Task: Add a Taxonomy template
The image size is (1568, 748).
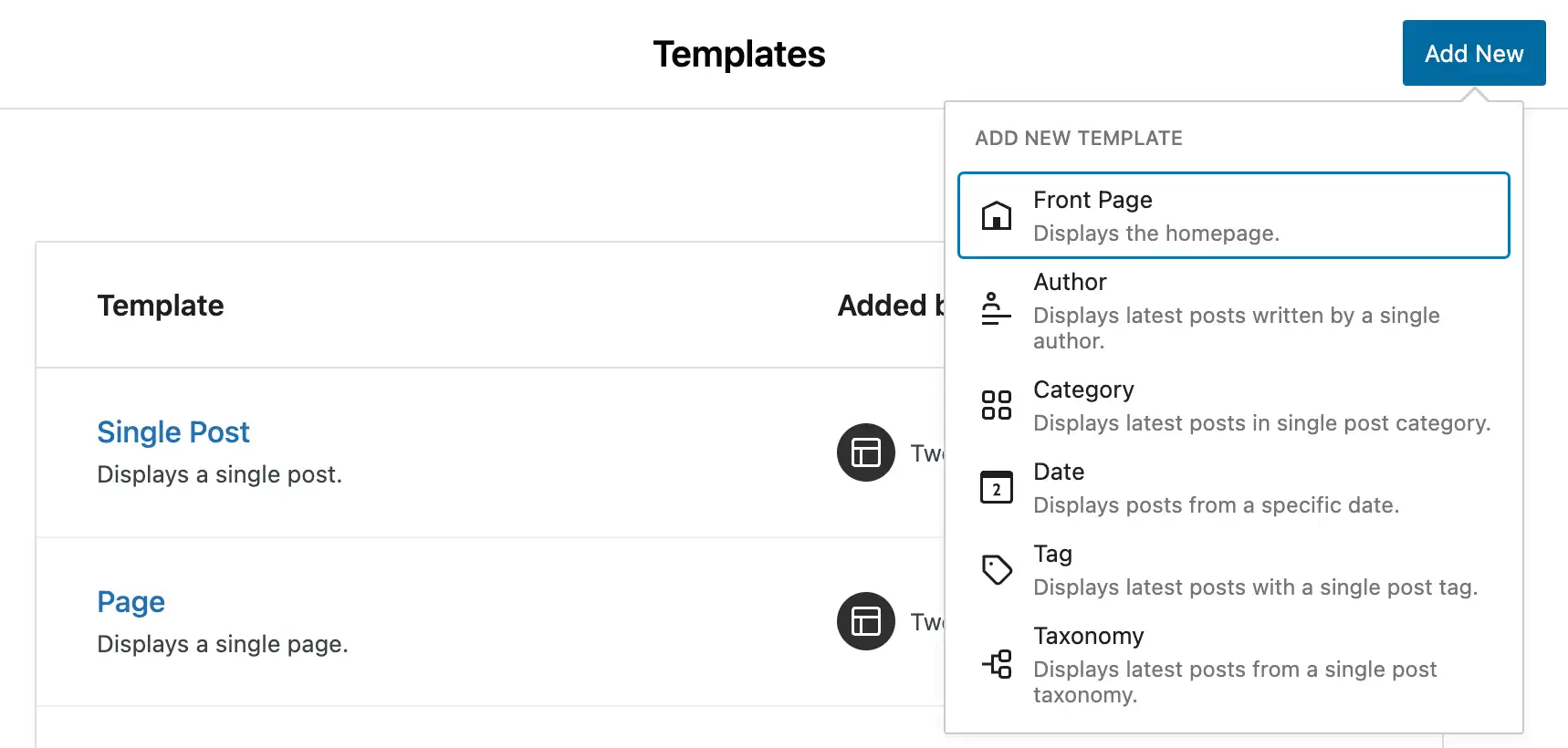Action: click(1232, 664)
